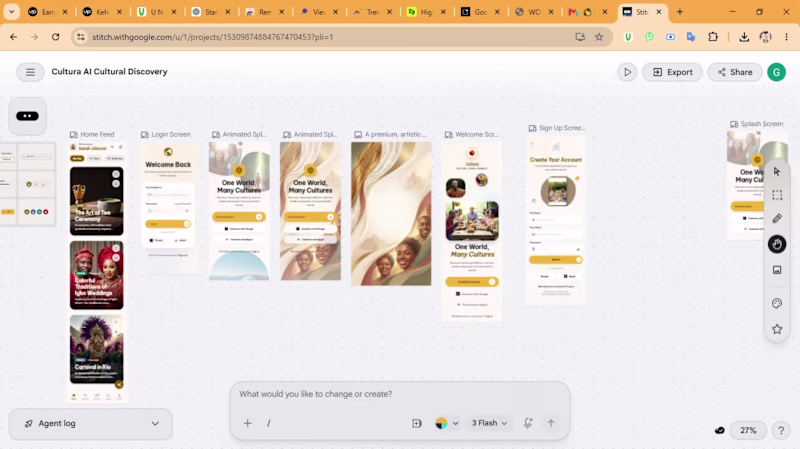Image resolution: width=800 pixels, height=449 pixels.
Task: Select the Sign Up Scree... label
Action: (557, 128)
